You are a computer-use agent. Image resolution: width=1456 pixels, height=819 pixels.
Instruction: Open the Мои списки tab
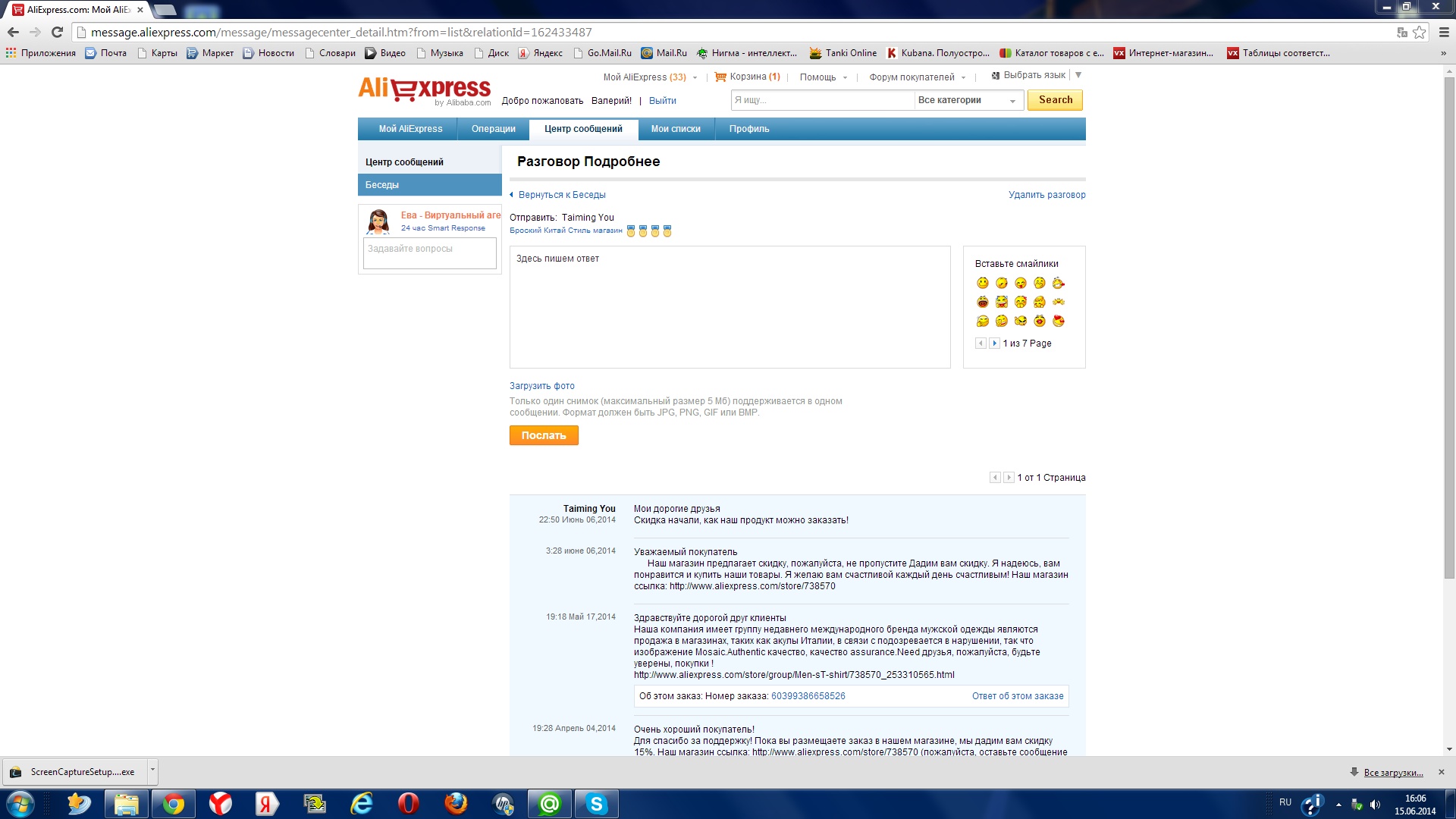[676, 129]
